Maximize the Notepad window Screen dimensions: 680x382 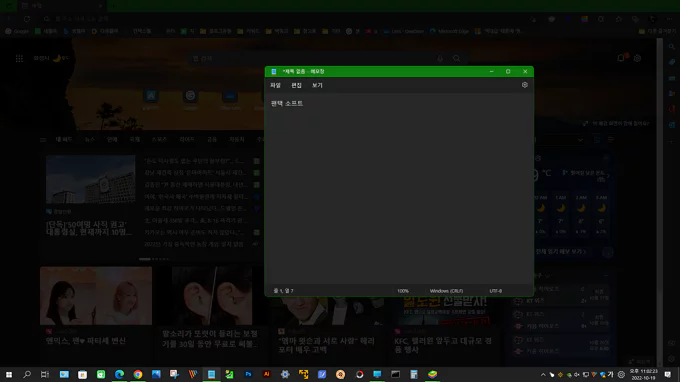pyautogui.click(x=508, y=72)
